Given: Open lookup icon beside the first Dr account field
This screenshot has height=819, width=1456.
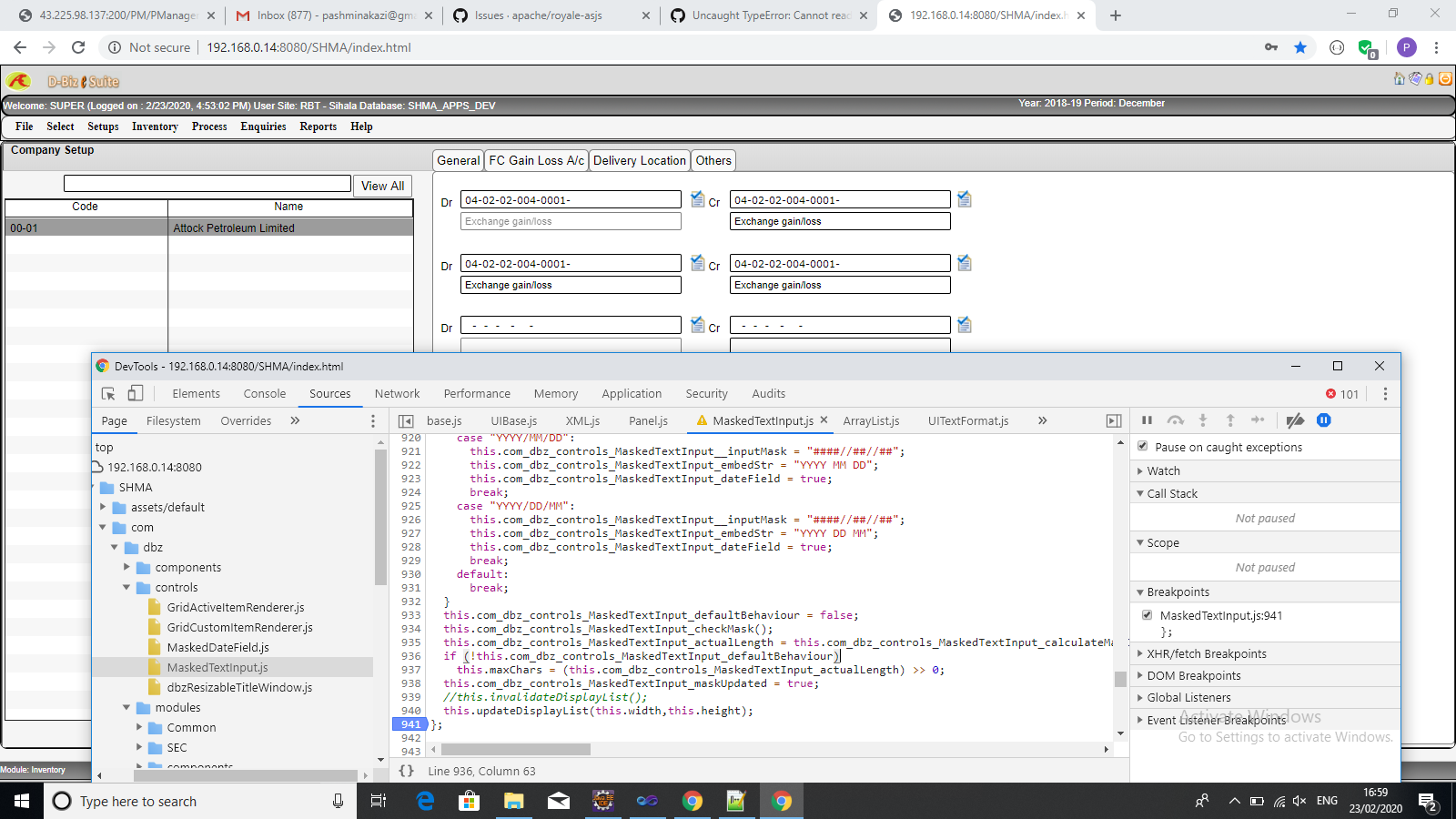Looking at the screenshot, I should coord(697,199).
